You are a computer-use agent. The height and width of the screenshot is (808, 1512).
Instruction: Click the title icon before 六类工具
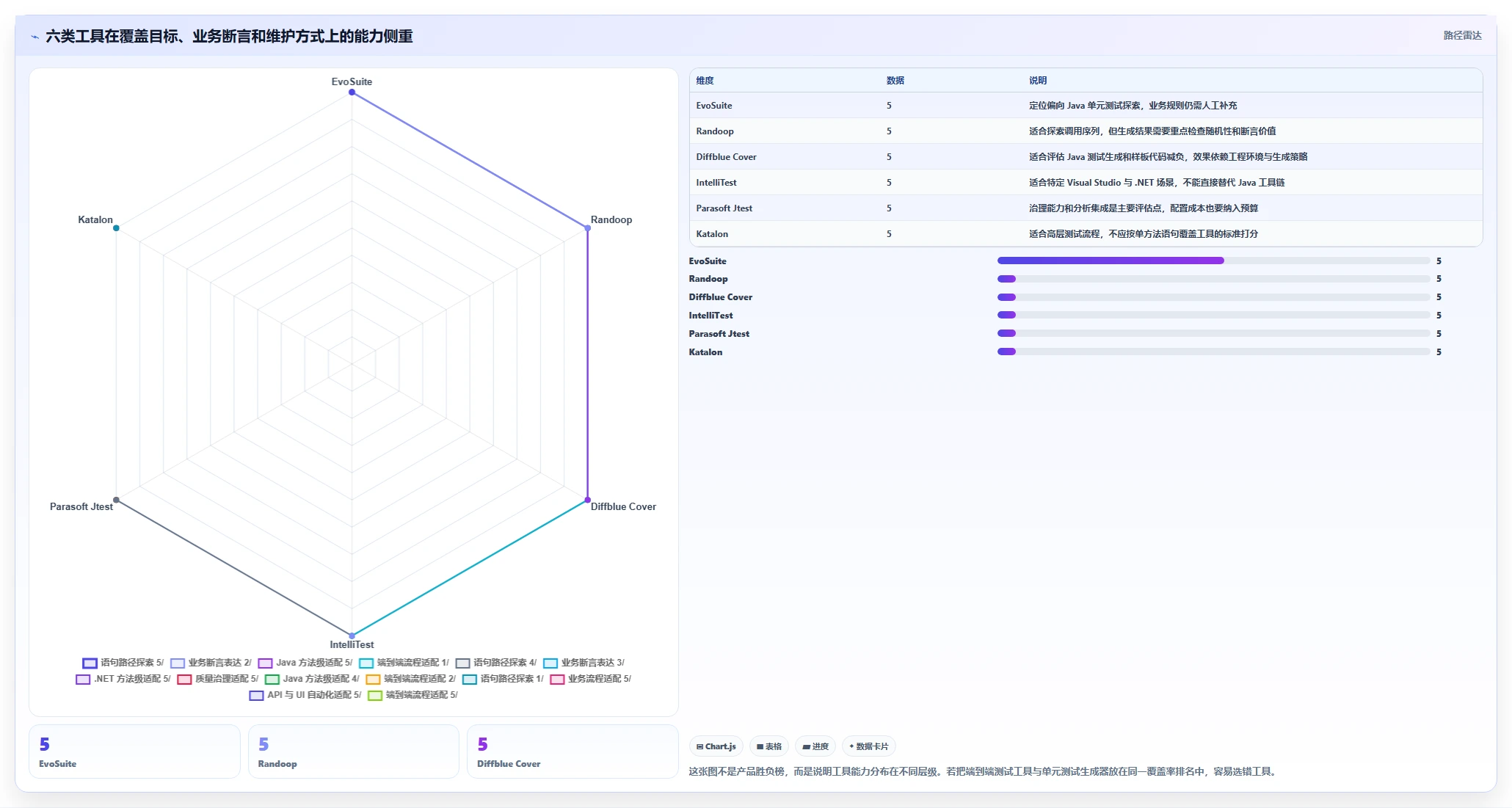(34, 37)
